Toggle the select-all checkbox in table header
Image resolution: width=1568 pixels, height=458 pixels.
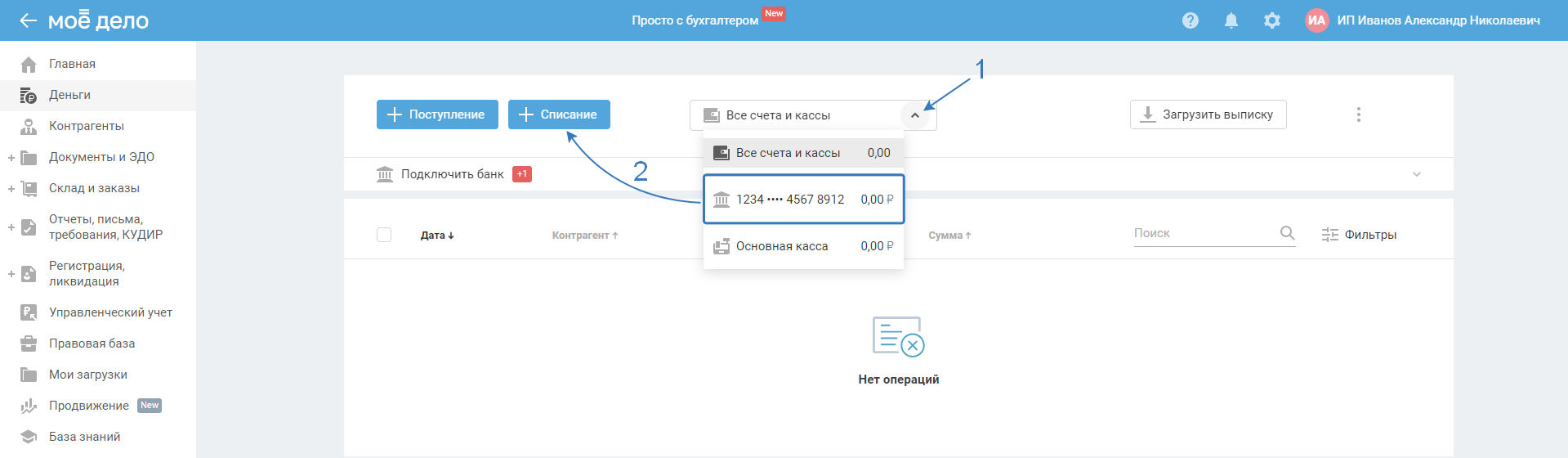point(384,235)
